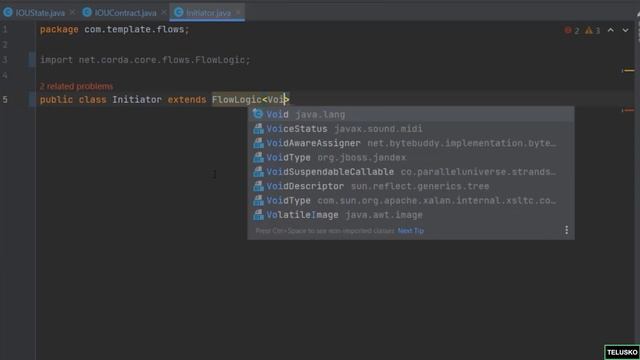The height and width of the screenshot is (360, 640).
Task: Click the VoidDescriptor class icon
Action: click(x=258, y=186)
